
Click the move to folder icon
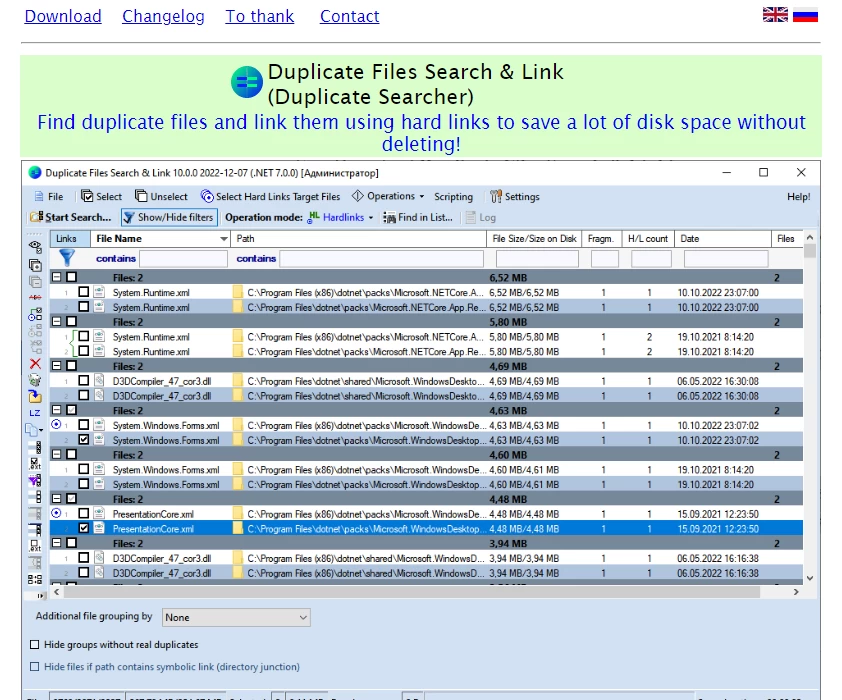pyautogui.click(x=35, y=397)
